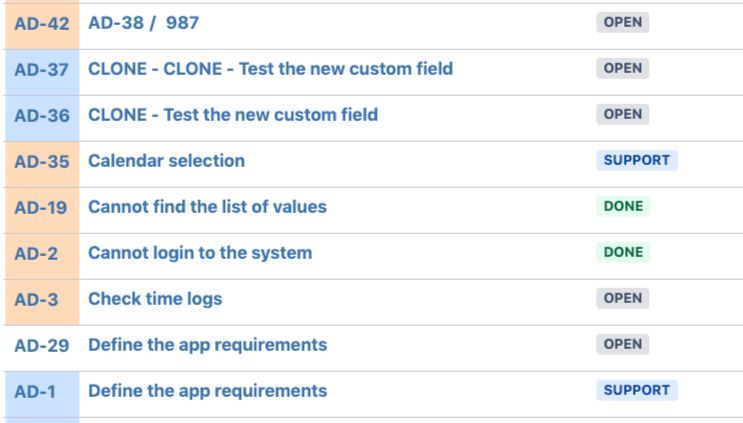The height and width of the screenshot is (423, 743).
Task: Click the SUPPORT status badge for AD-35
Action: click(x=637, y=160)
